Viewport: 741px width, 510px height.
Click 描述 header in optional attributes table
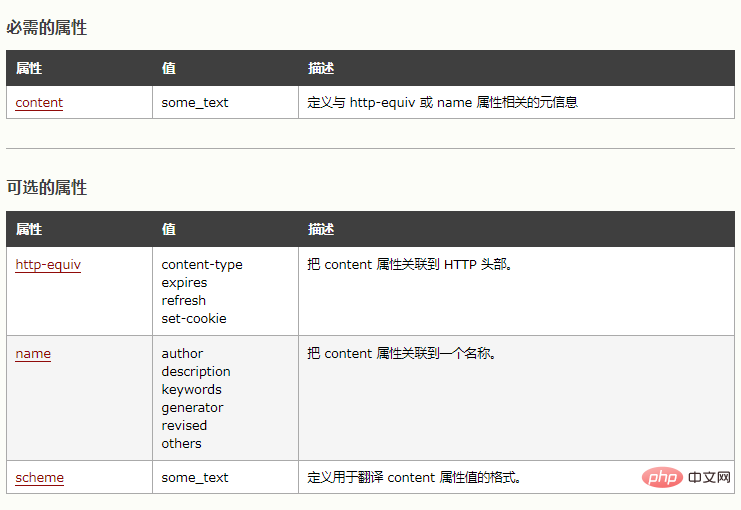tap(321, 229)
